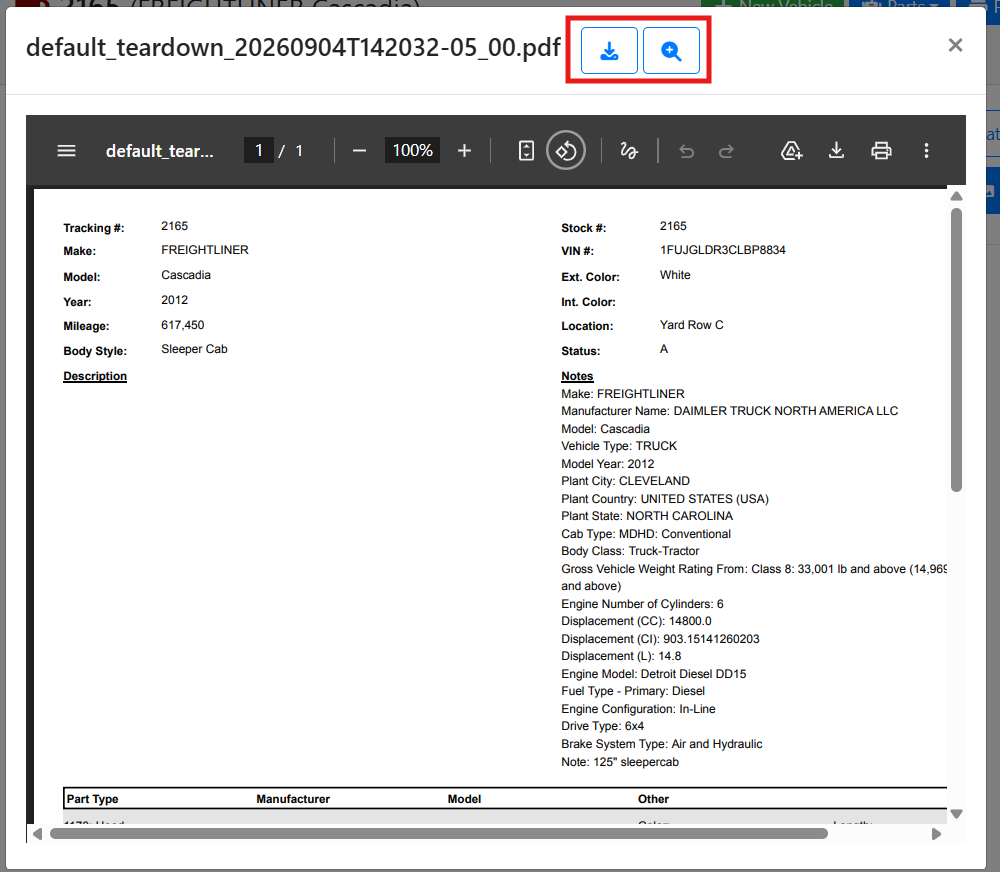Click the 100% zoom level field

pos(413,151)
